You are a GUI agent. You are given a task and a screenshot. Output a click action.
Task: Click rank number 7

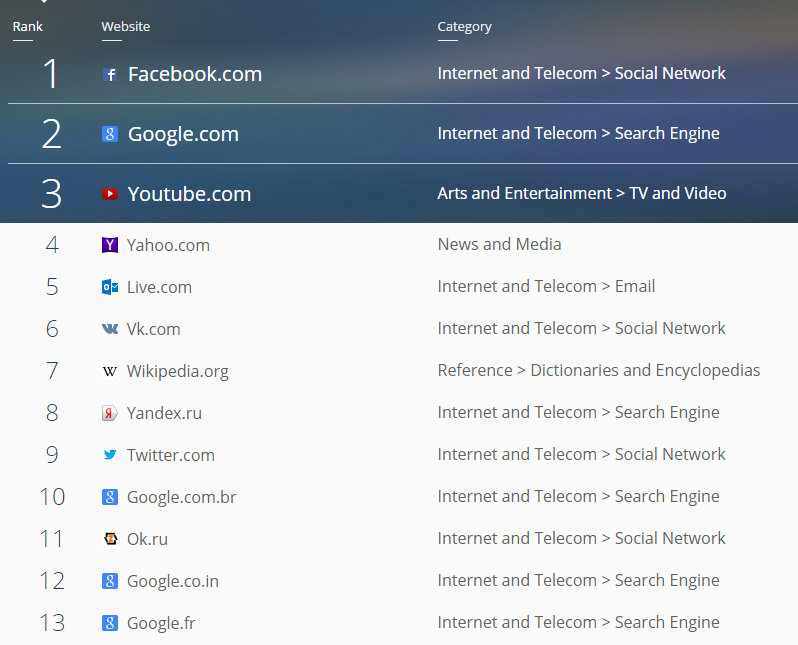[x=52, y=371]
